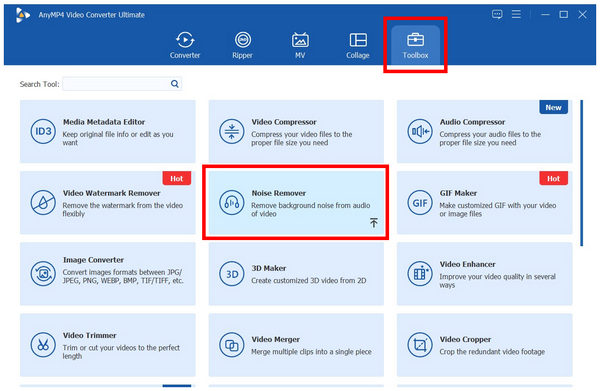Screen dimensions: 600x391
Task: Open the hamburger menu in title bar
Action: [x=516, y=15]
